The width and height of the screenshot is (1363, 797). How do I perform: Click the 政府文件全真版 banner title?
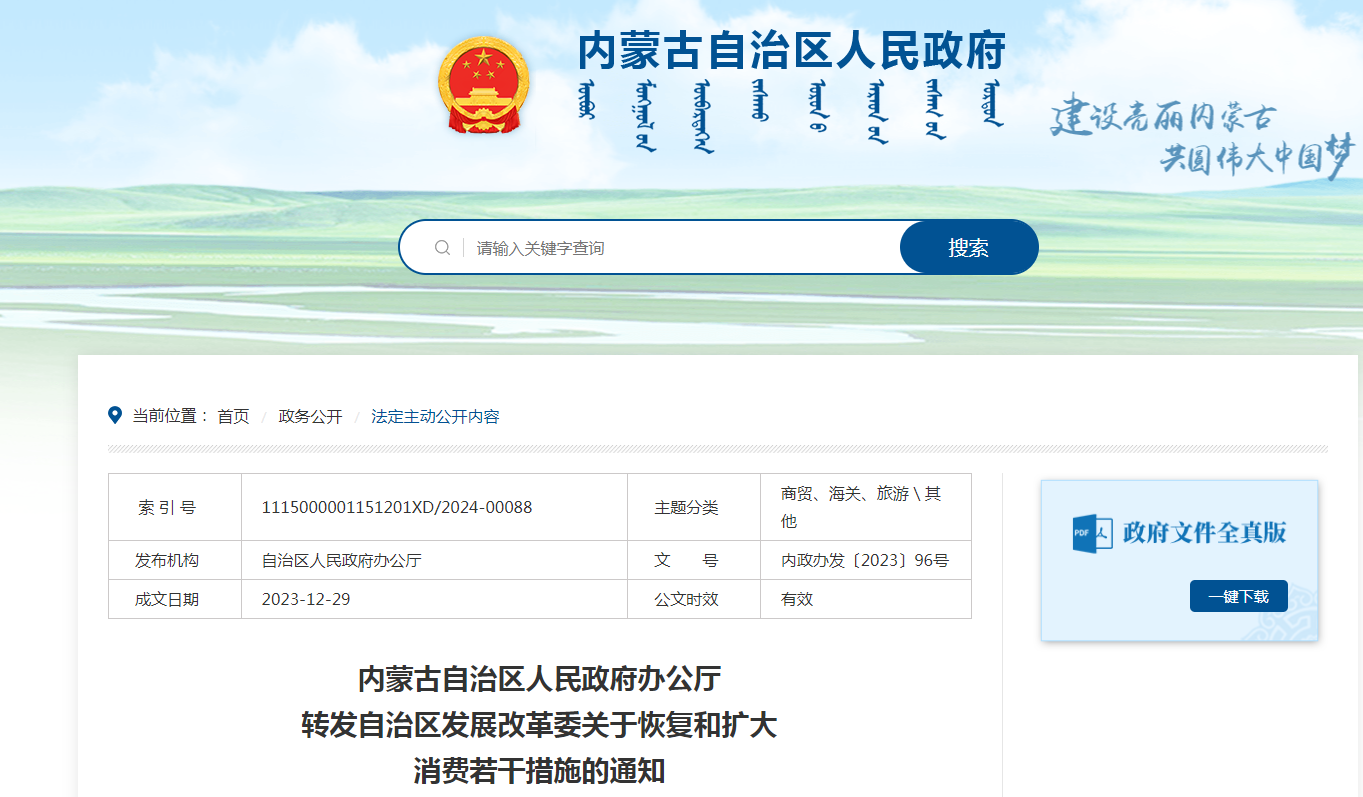click(1204, 532)
